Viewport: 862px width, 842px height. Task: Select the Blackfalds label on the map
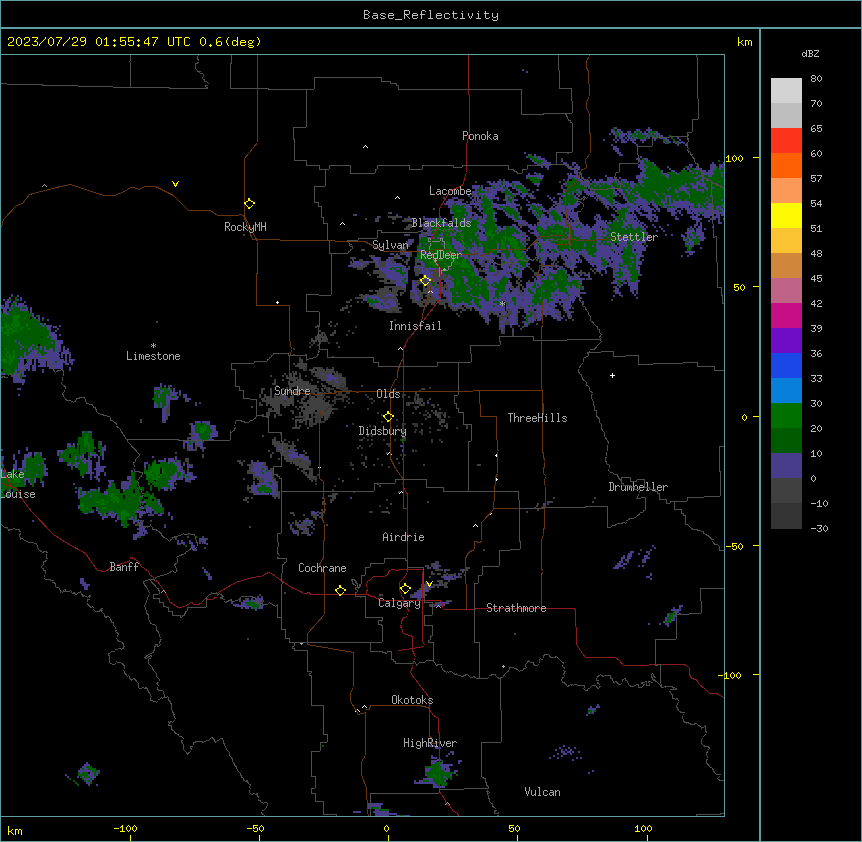[x=441, y=223]
